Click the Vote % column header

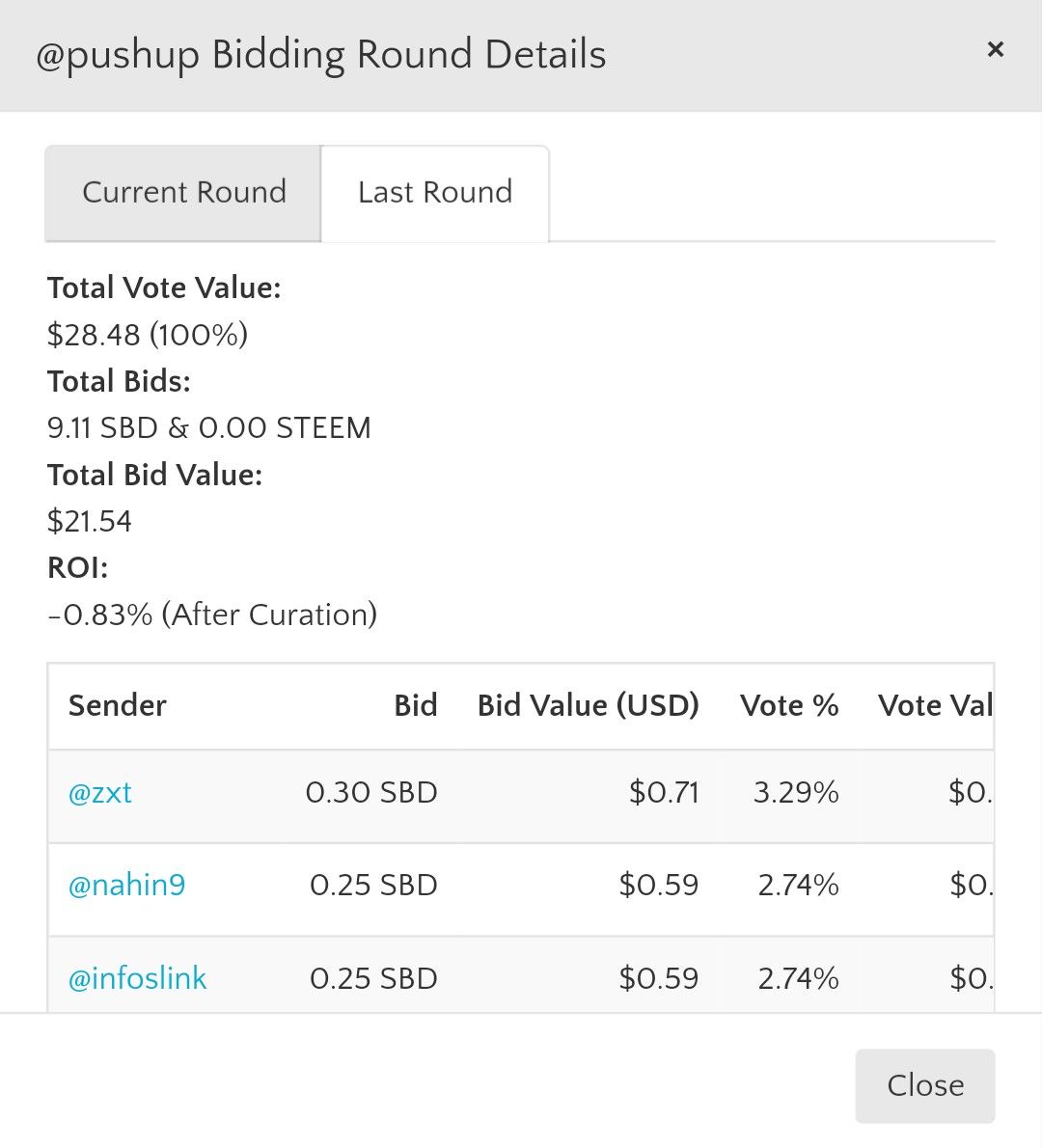[789, 706]
